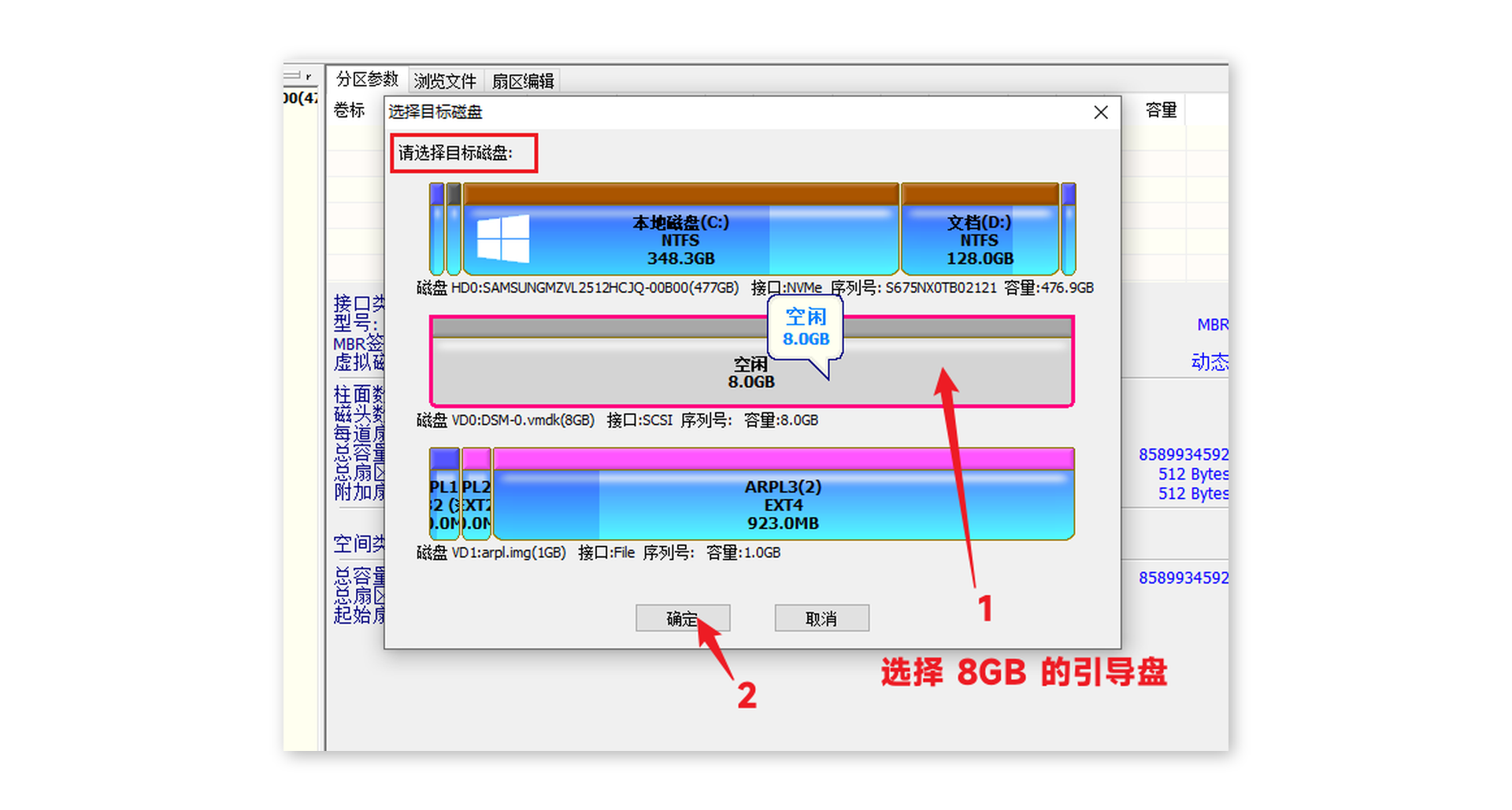Click the first small partition before C:
Viewport: 1512px width, 810px height.
437,229
